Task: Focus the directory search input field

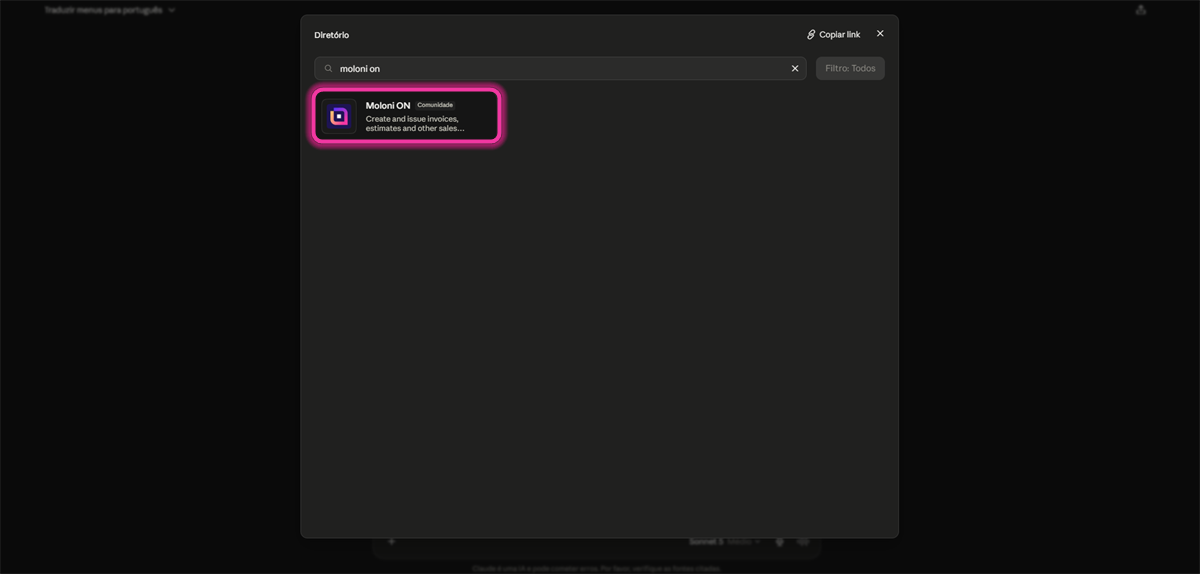Action: [x=560, y=69]
